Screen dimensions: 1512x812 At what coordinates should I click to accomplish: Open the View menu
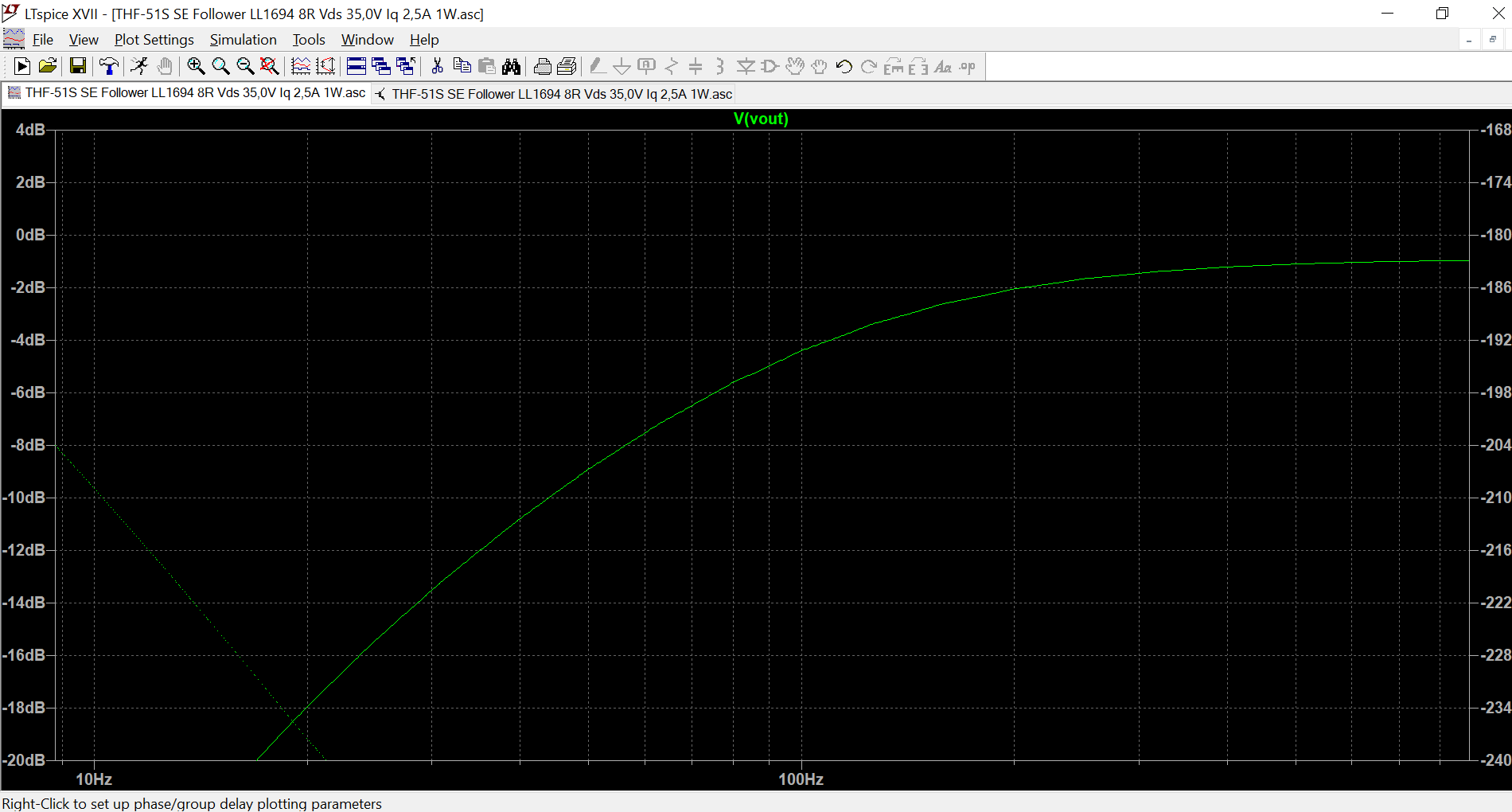(x=84, y=40)
